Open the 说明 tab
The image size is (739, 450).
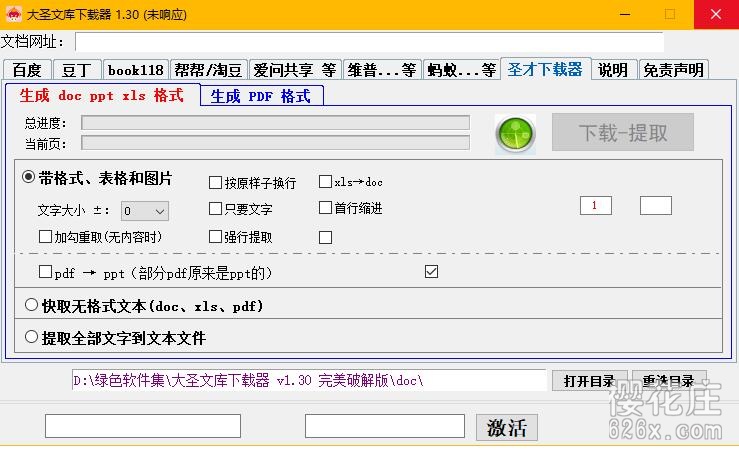pos(613,70)
